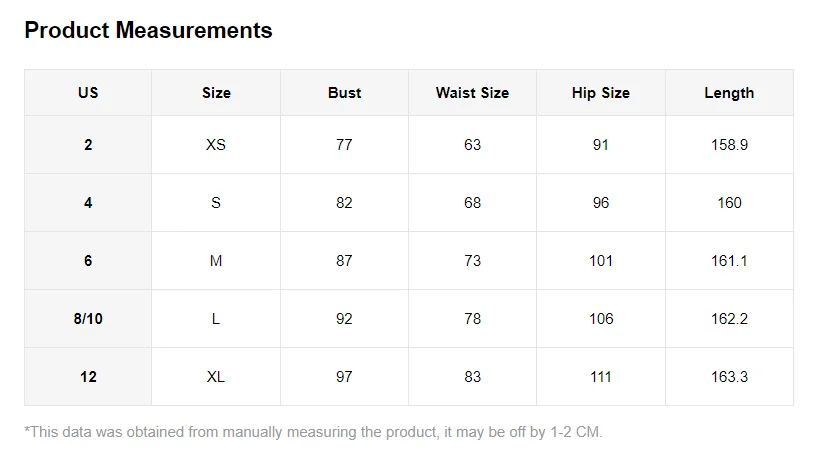827x458 pixels.
Task: Select the bust value 77
Action: [344, 145]
